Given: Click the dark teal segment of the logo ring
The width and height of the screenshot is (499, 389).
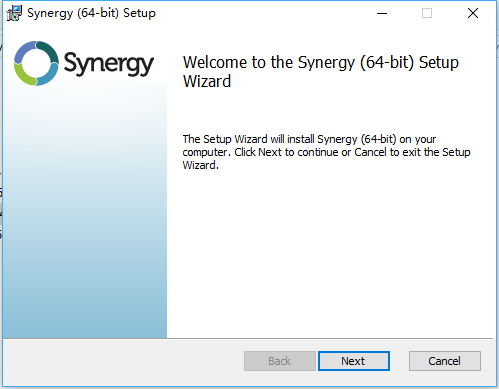Looking at the screenshot, I should (x=48, y=51).
